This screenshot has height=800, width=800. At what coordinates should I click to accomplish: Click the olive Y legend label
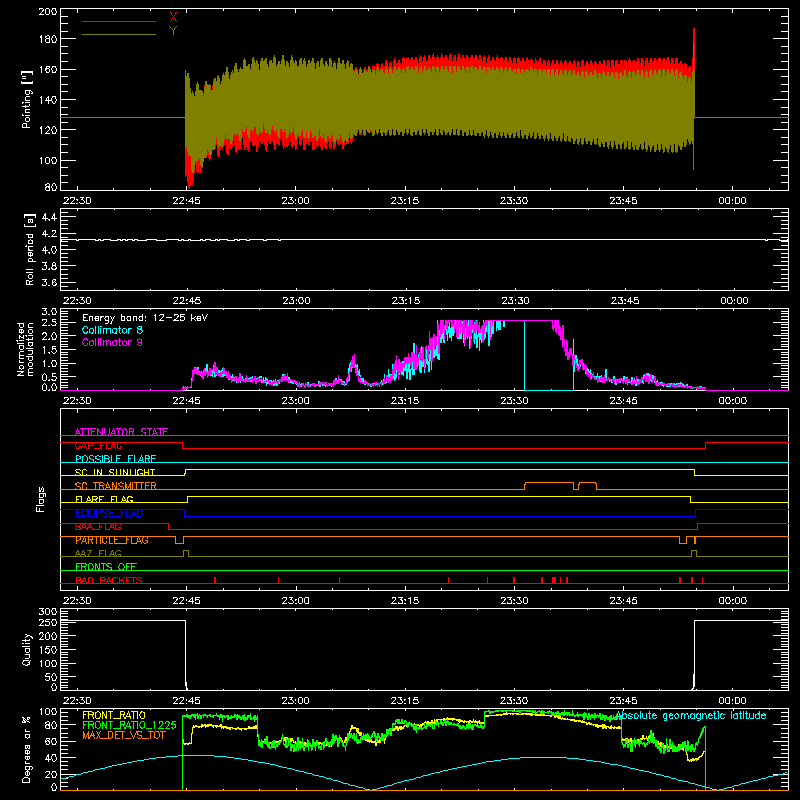[x=173, y=31]
